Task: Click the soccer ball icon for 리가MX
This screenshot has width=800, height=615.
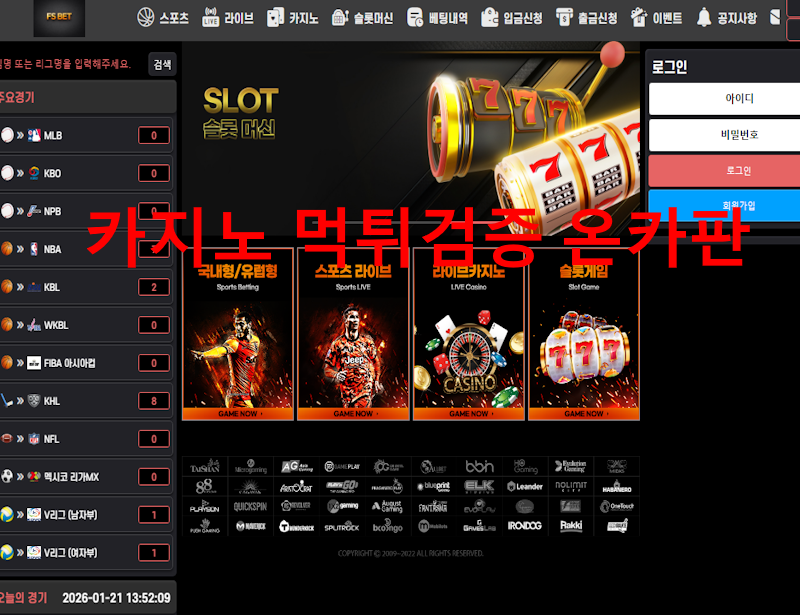Action: click(7, 477)
